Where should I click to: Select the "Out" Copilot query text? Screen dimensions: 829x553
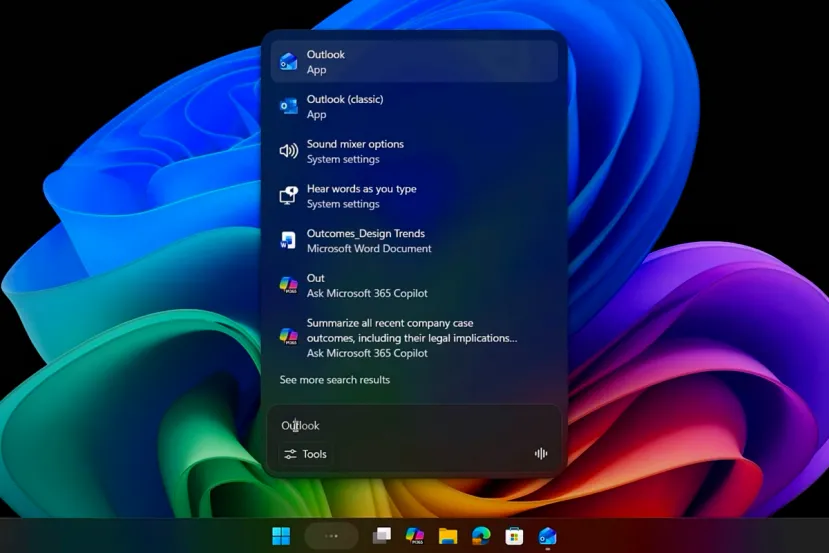(316, 278)
